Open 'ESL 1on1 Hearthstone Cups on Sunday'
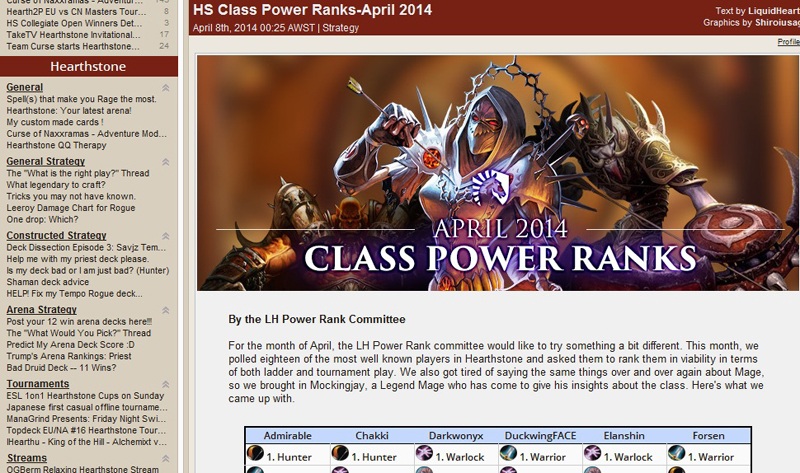Viewport: 800px width, 473px height. [x=85, y=396]
